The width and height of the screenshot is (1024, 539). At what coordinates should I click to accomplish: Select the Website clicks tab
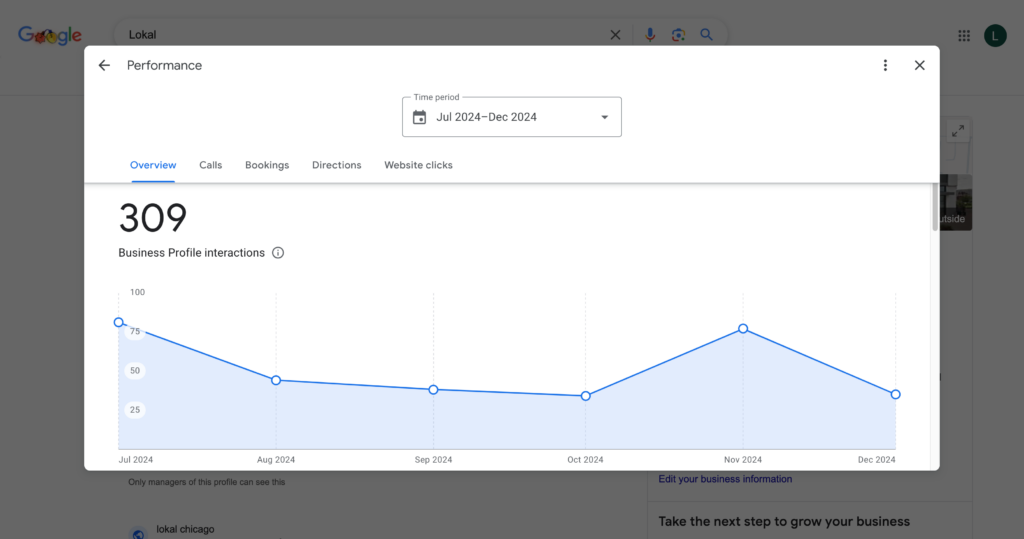(418, 165)
